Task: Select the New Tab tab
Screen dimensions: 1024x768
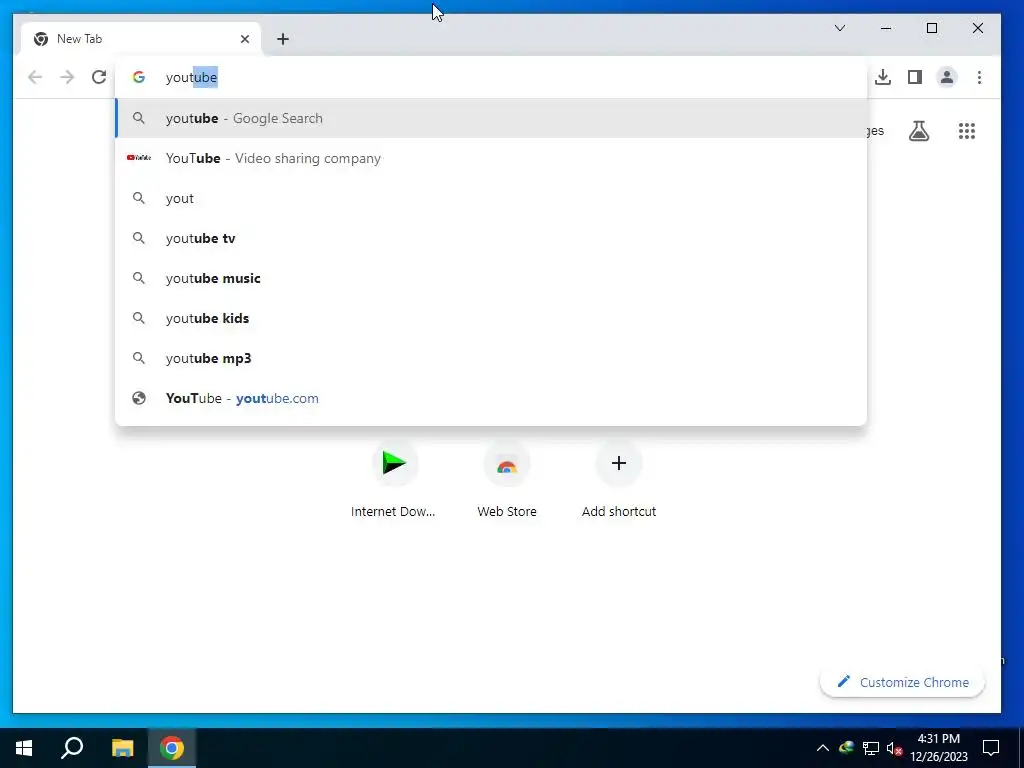Action: (x=140, y=39)
